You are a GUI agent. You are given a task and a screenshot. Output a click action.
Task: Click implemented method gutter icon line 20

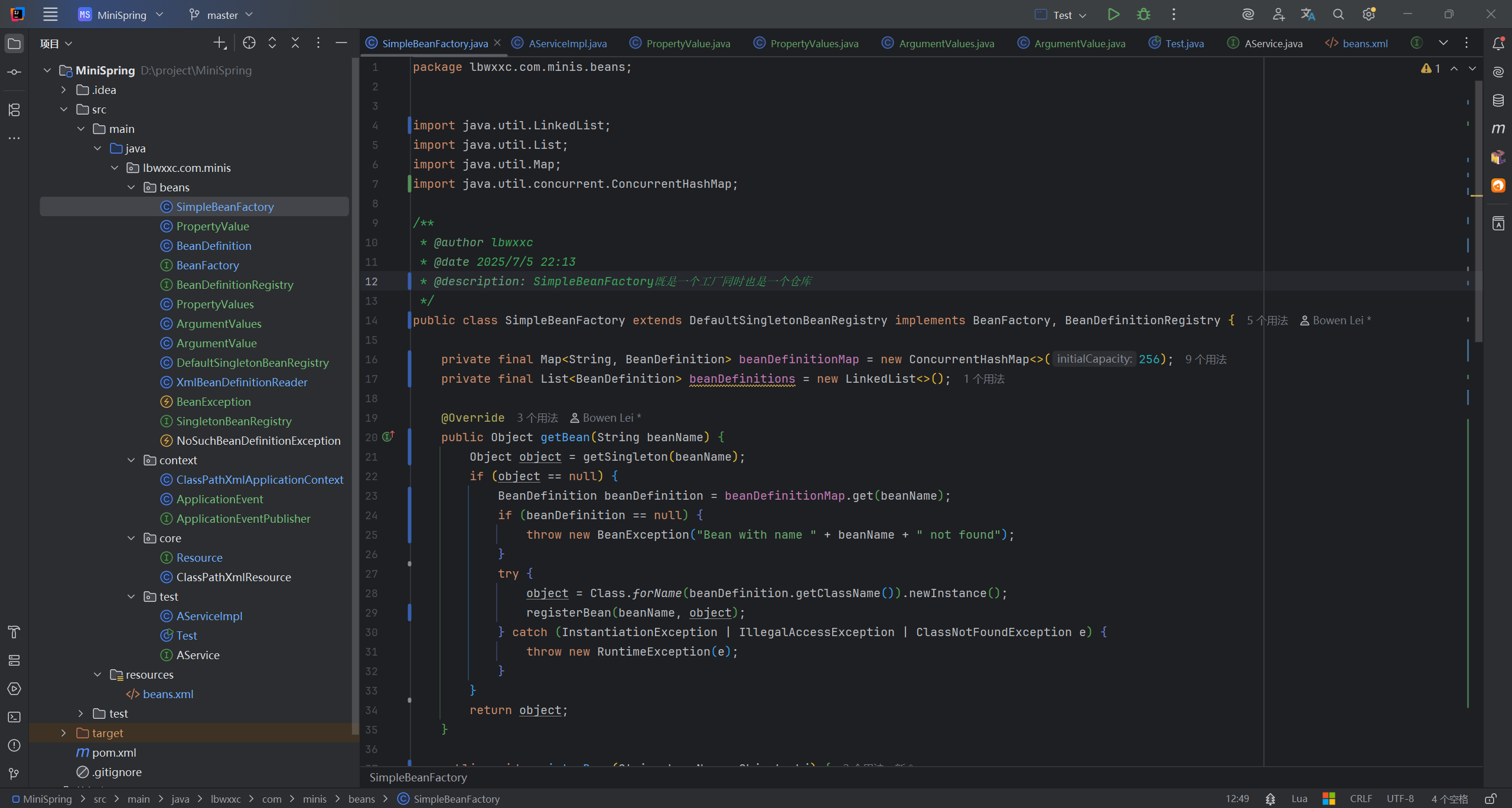coord(388,436)
